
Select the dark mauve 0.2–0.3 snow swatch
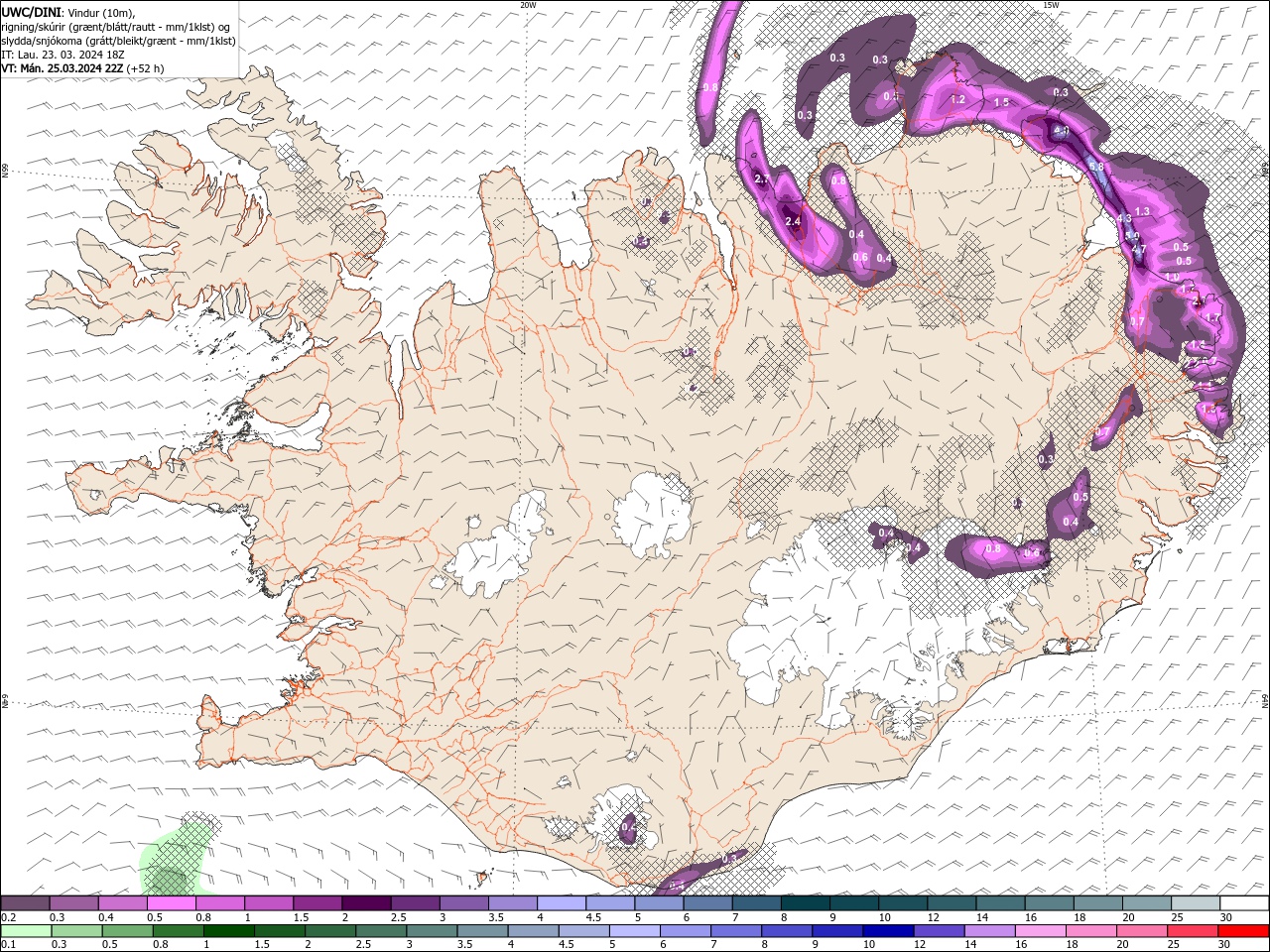[x=25, y=903]
